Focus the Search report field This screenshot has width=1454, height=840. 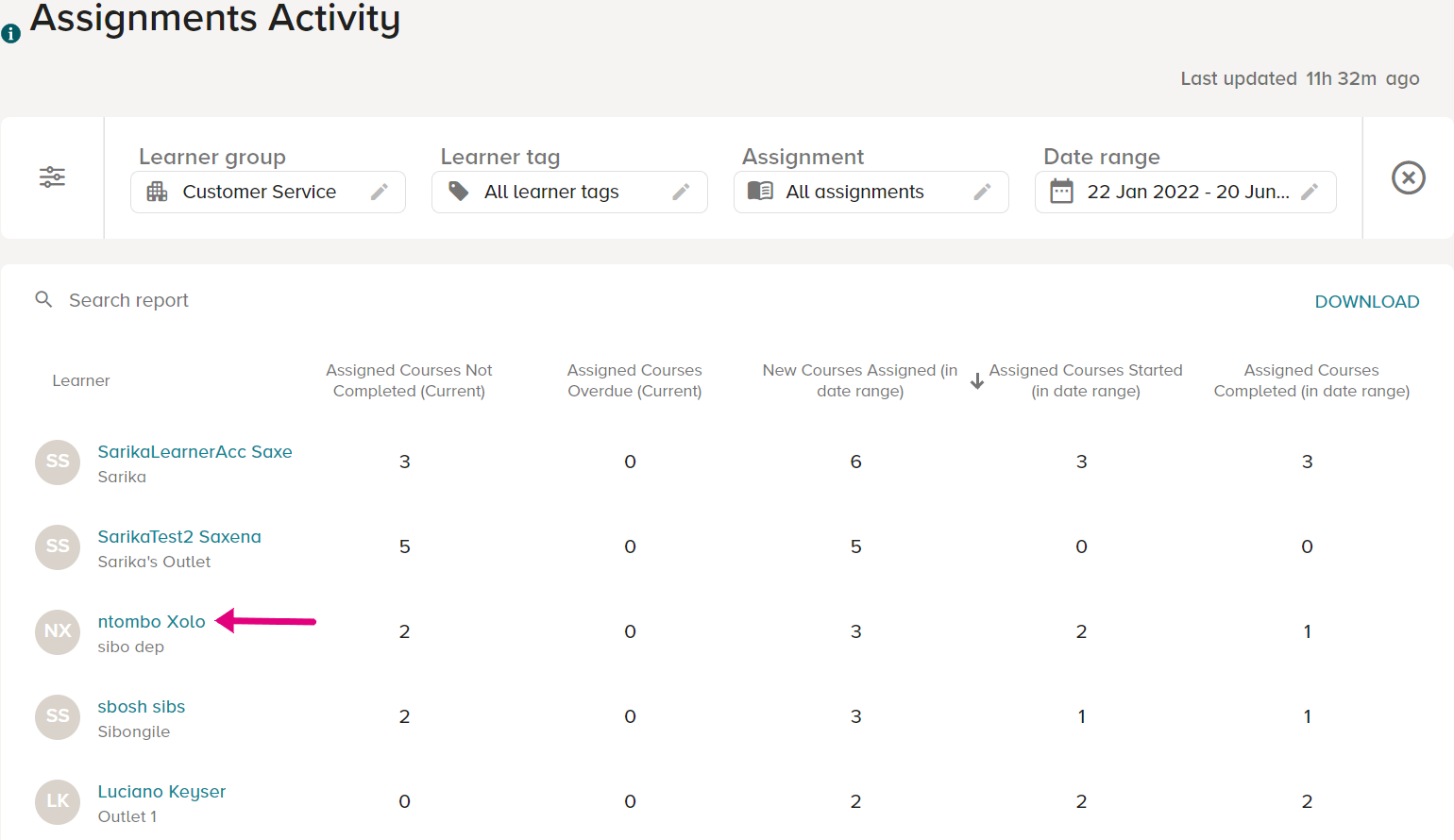(128, 300)
